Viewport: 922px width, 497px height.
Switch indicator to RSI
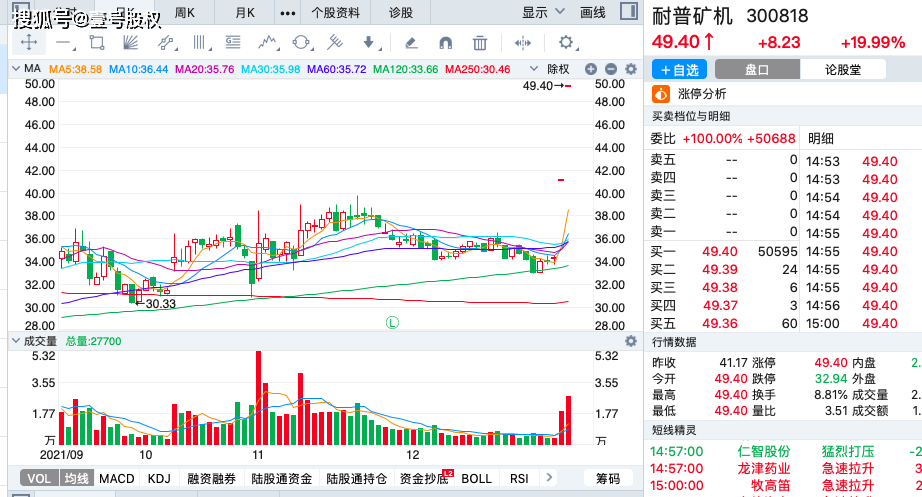click(x=519, y=478)
